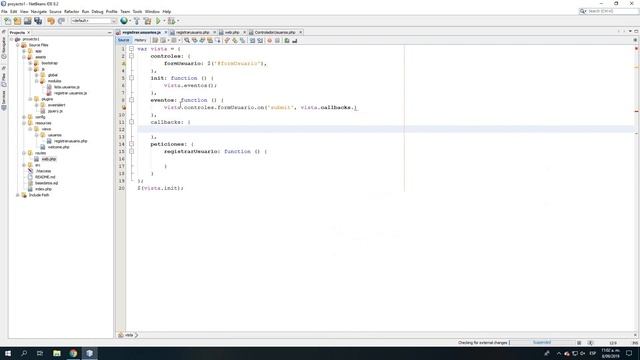640x360 pixels.
Task: Open the Tools menu
Action: coord(137,12)
